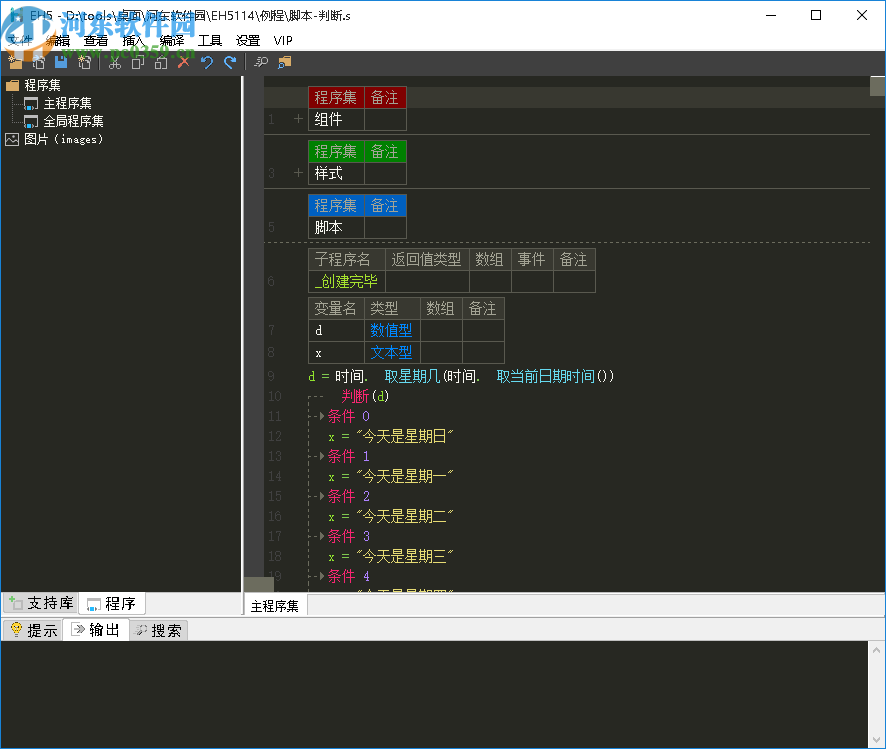Viewport: 886px width, 749px height.
Task: Open 图片 (images) tree node
Action: [x=63, y=139]
